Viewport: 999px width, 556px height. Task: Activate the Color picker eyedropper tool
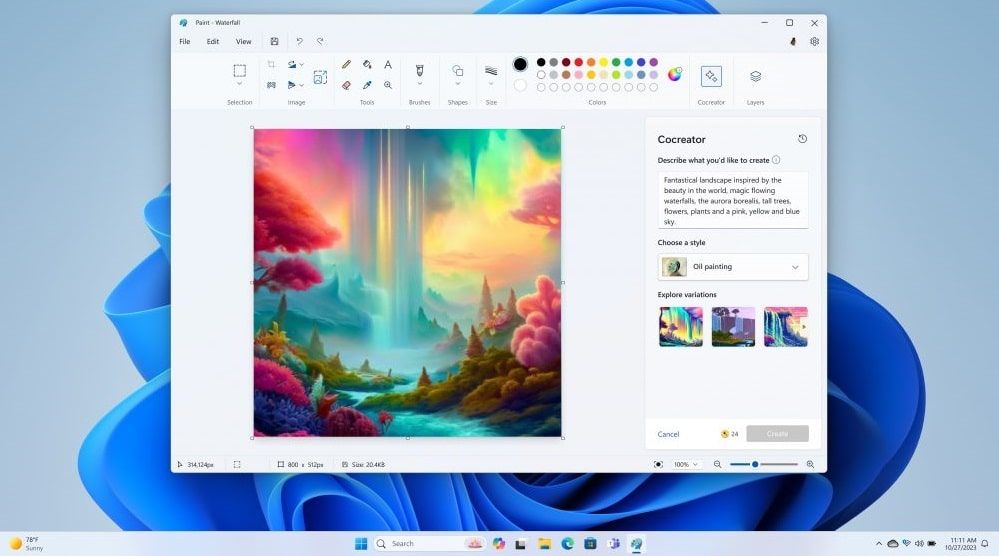(367, 86)
